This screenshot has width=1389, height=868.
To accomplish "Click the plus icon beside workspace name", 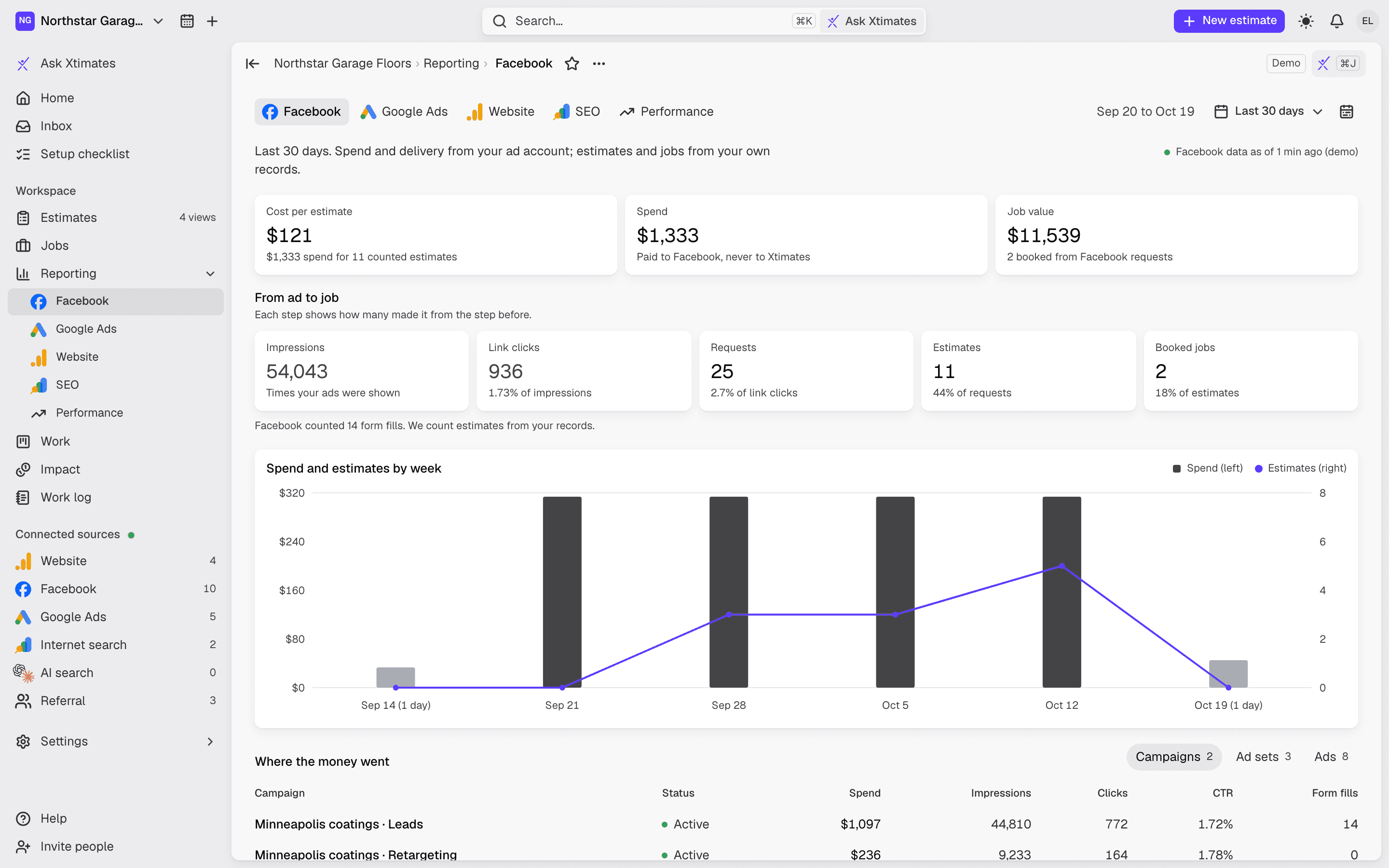I will click(x=212, y=21).
